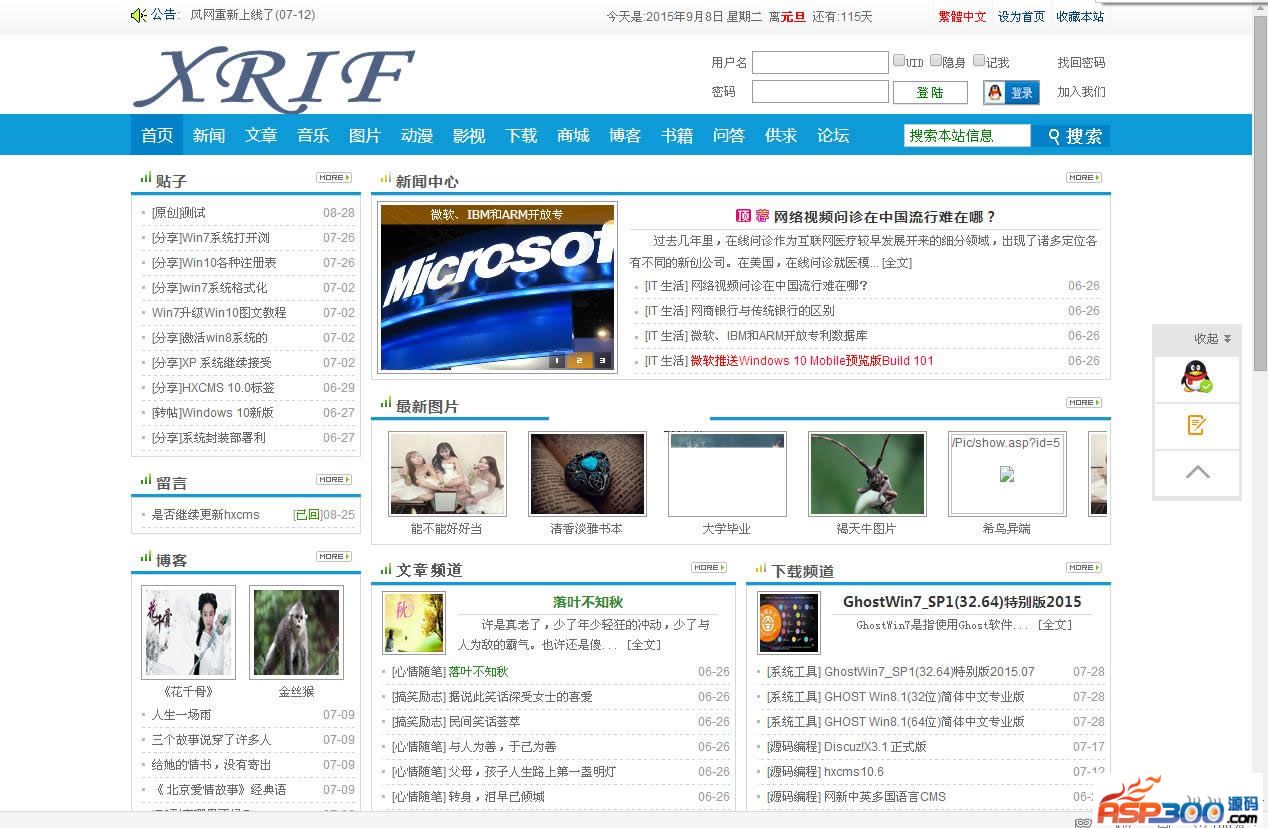The width and height of the screenshot is (1268, 828).
Task: Open the feedback note icon in floating sidebar
Action: pos(1196,426)
